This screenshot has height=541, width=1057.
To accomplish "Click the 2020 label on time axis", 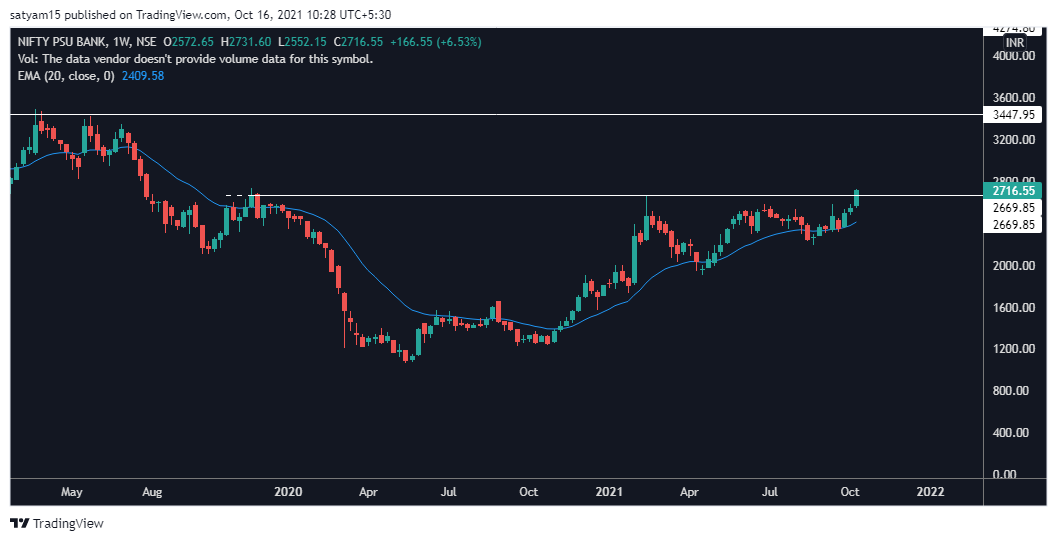I will tap(291, 492).
